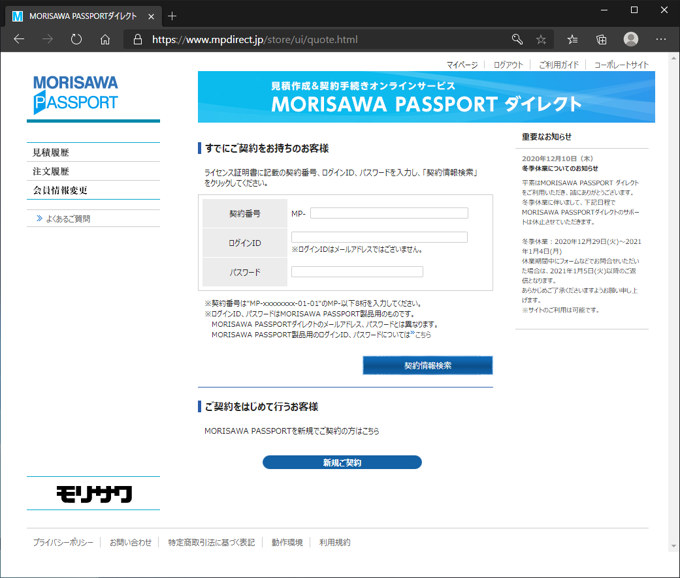
Task: Open browser settings and more menu
Action: (661, 39)
